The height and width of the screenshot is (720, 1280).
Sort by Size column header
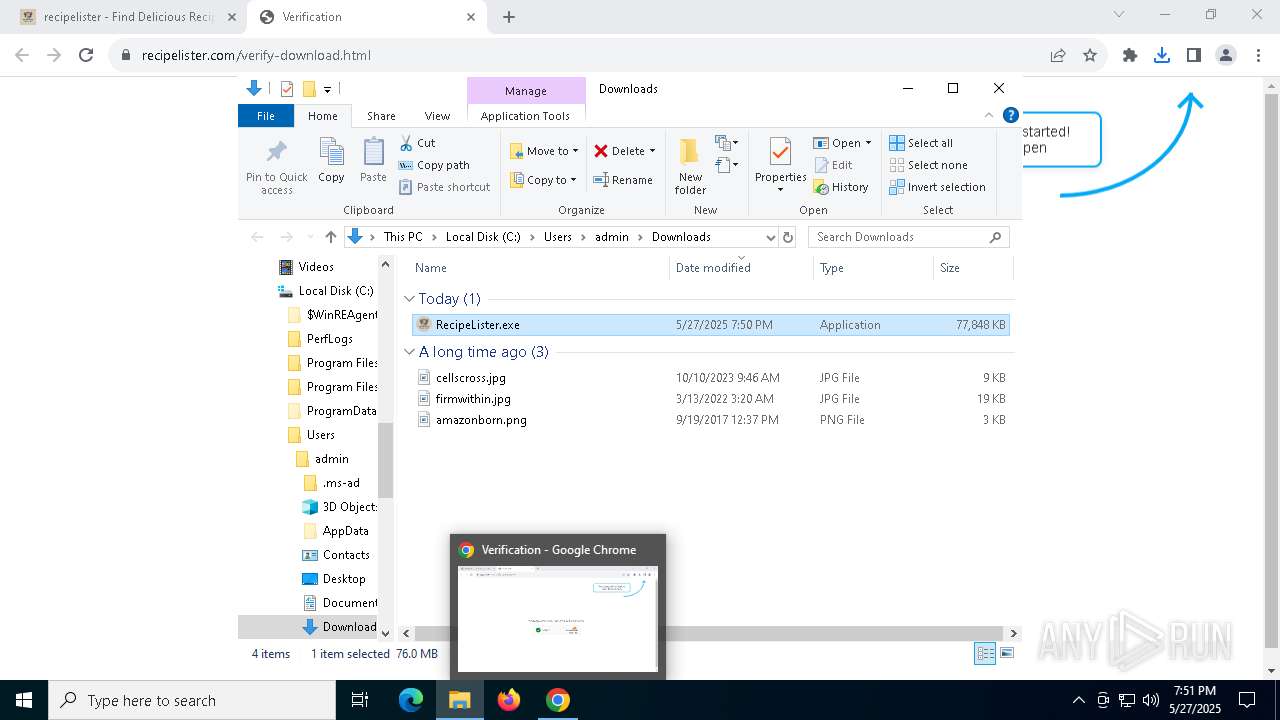click(973, 268)
